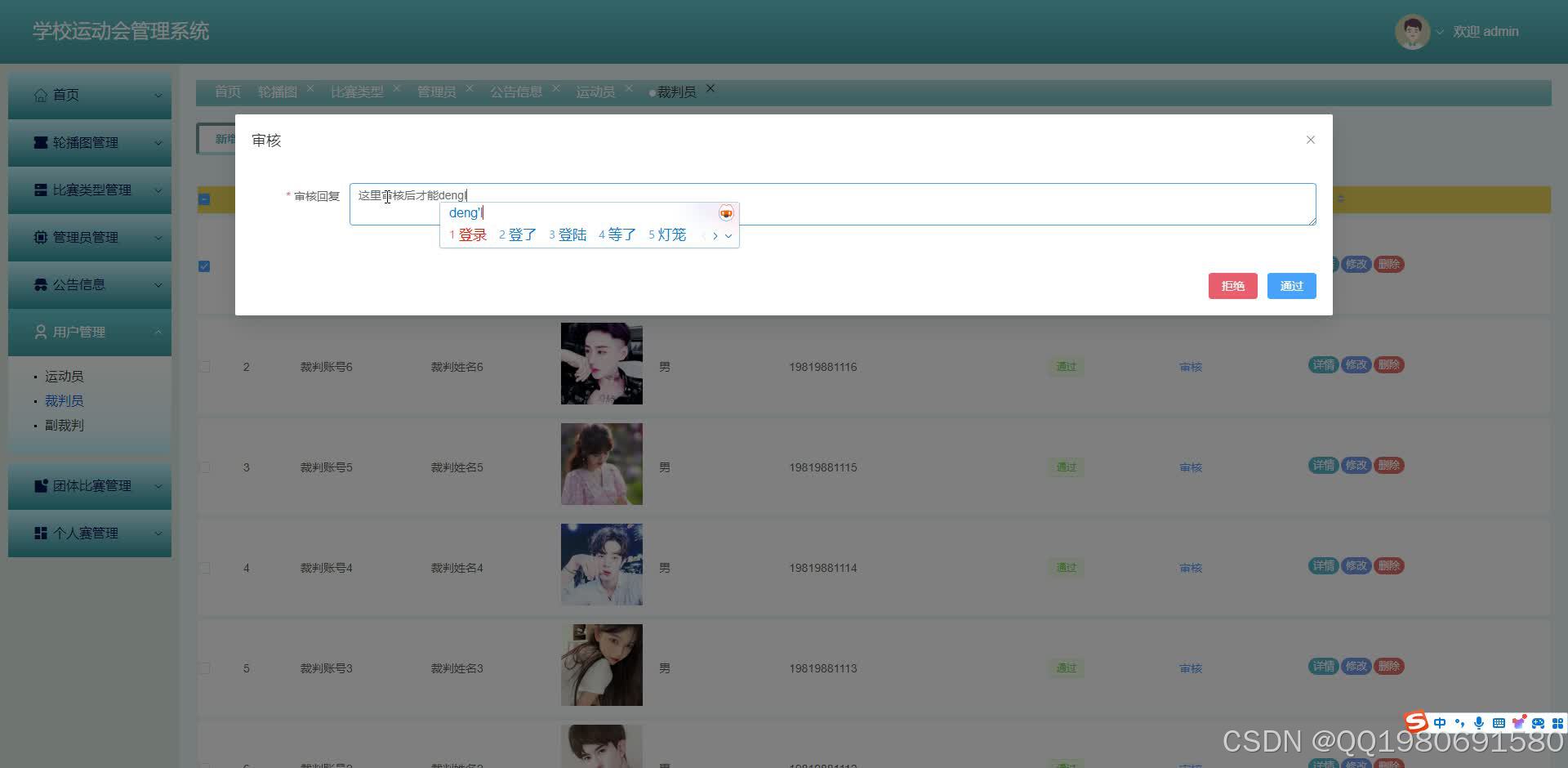Click the blue 通过 button

tap(1292, 286)
